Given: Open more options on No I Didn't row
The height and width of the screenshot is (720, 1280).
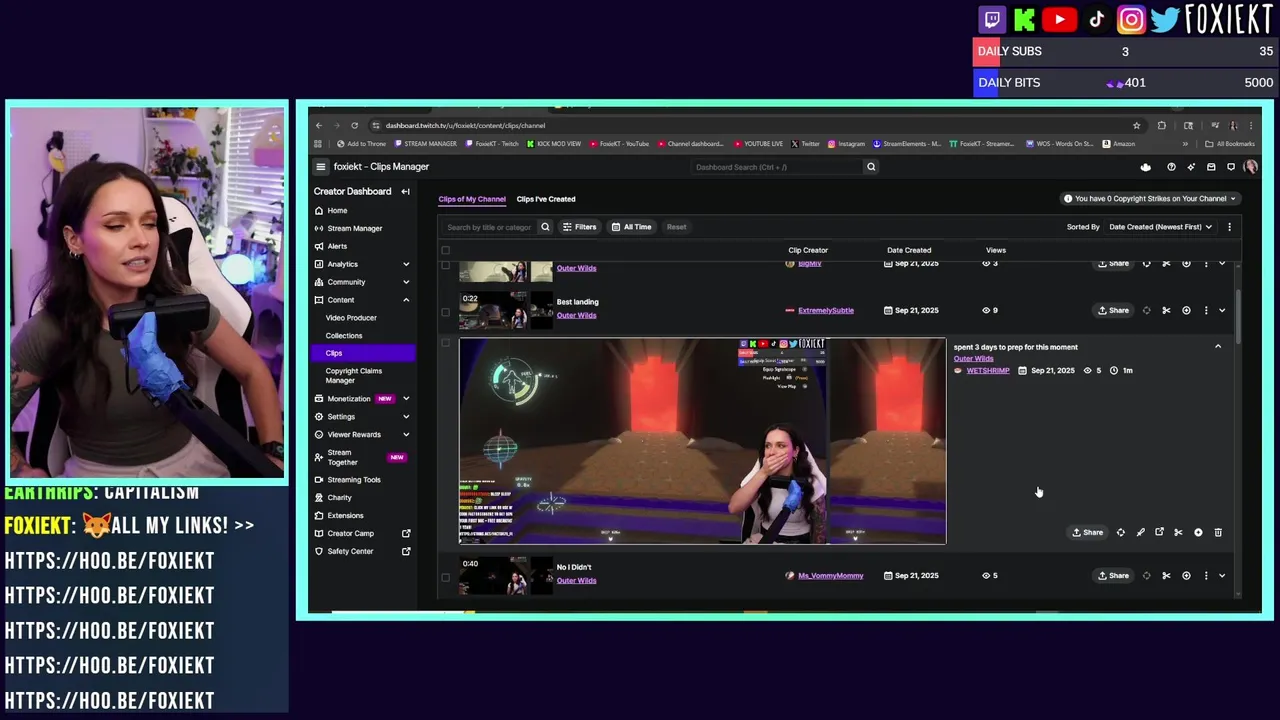Looking at the screenshot, I should (x=1206, y=576).
